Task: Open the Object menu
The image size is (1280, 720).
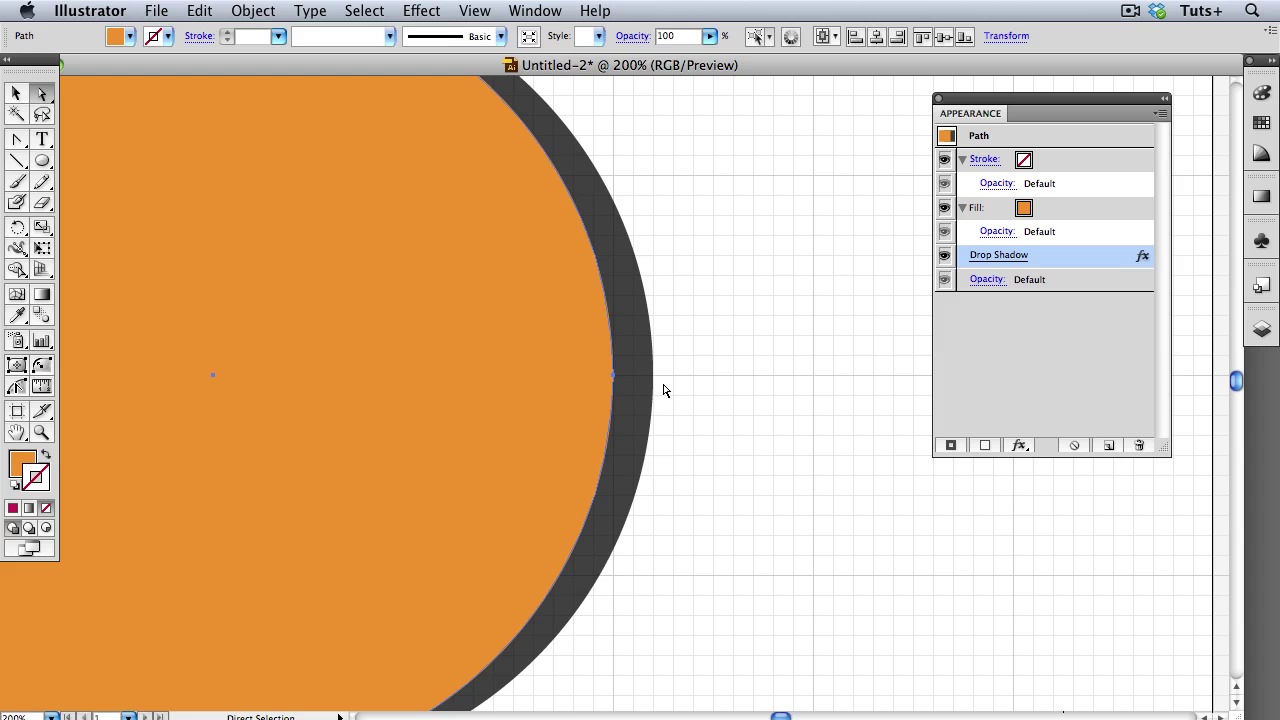Action: [x=253, y=11]
